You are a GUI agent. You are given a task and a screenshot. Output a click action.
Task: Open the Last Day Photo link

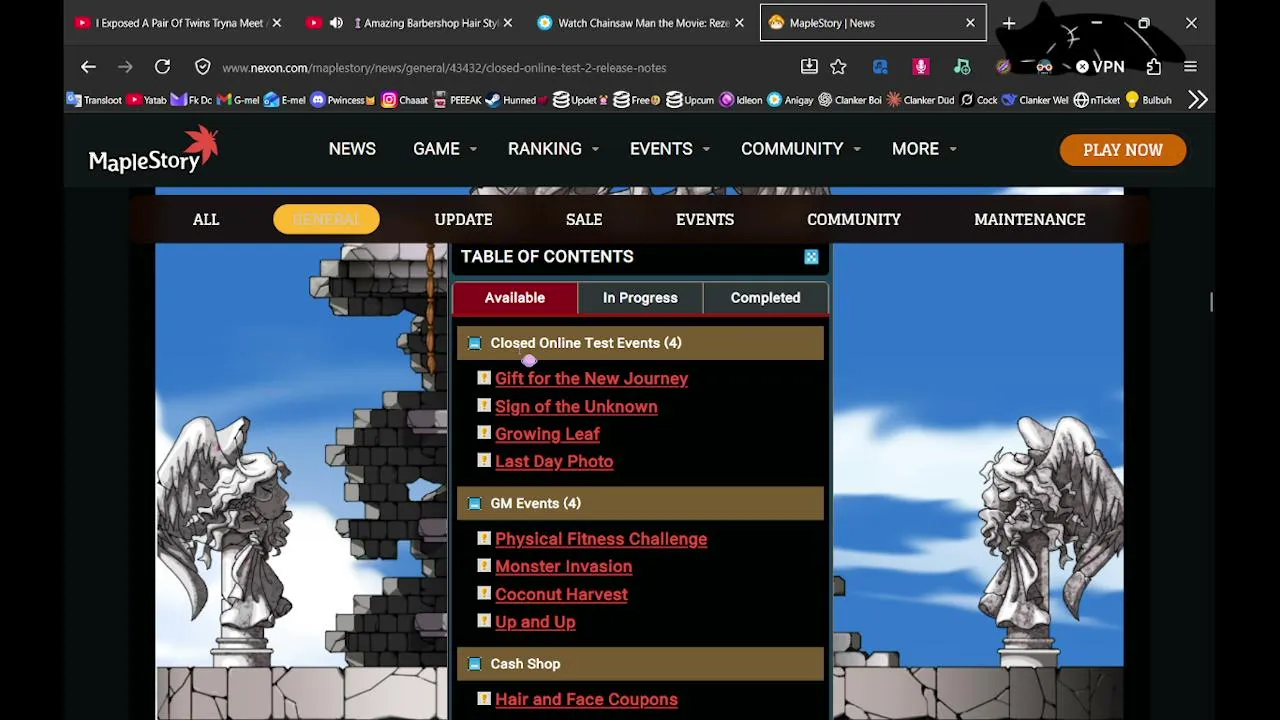click(x=554, y=462)
